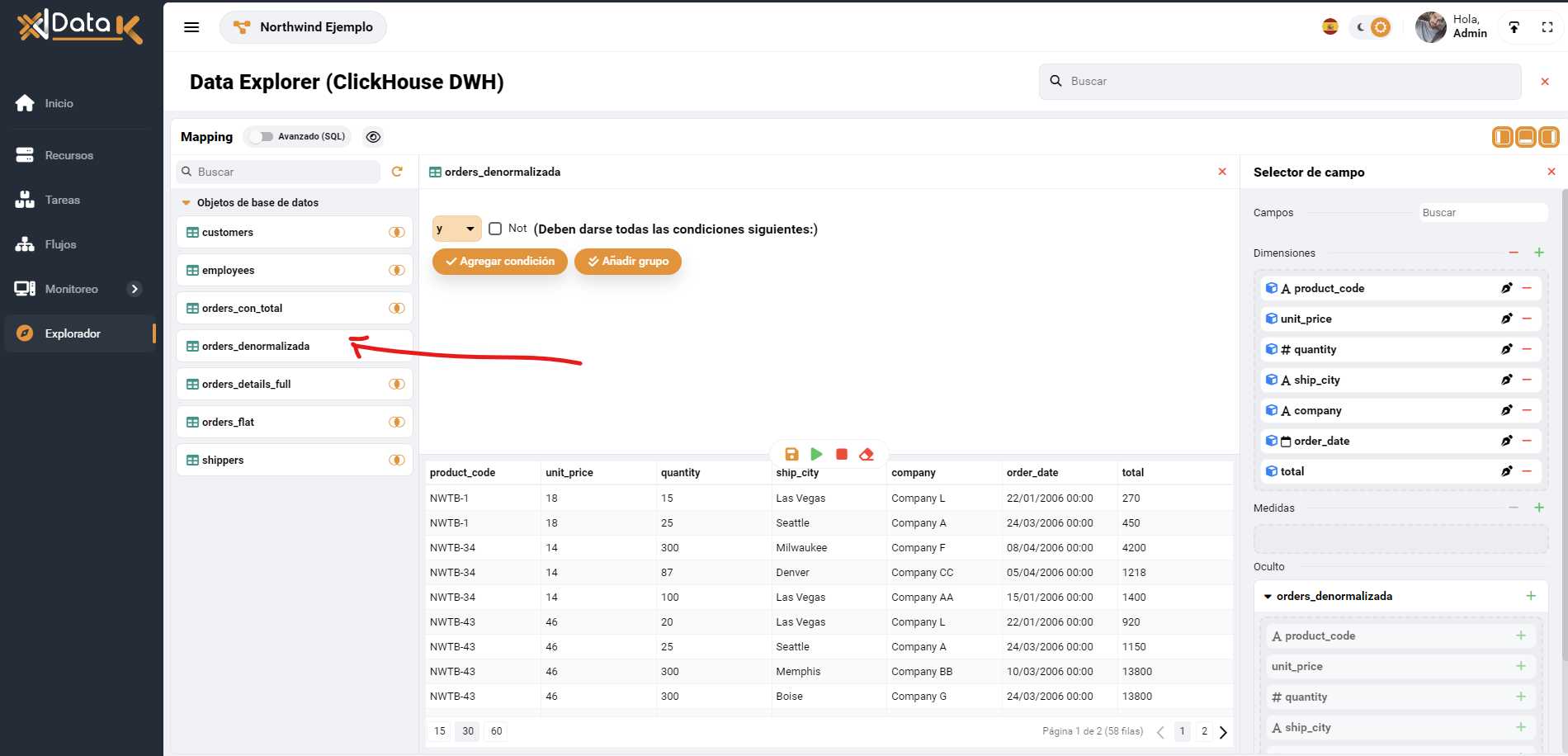Click the edit icon for product_code dimension
The image size is (1568, 756).
coord(1506,288)
